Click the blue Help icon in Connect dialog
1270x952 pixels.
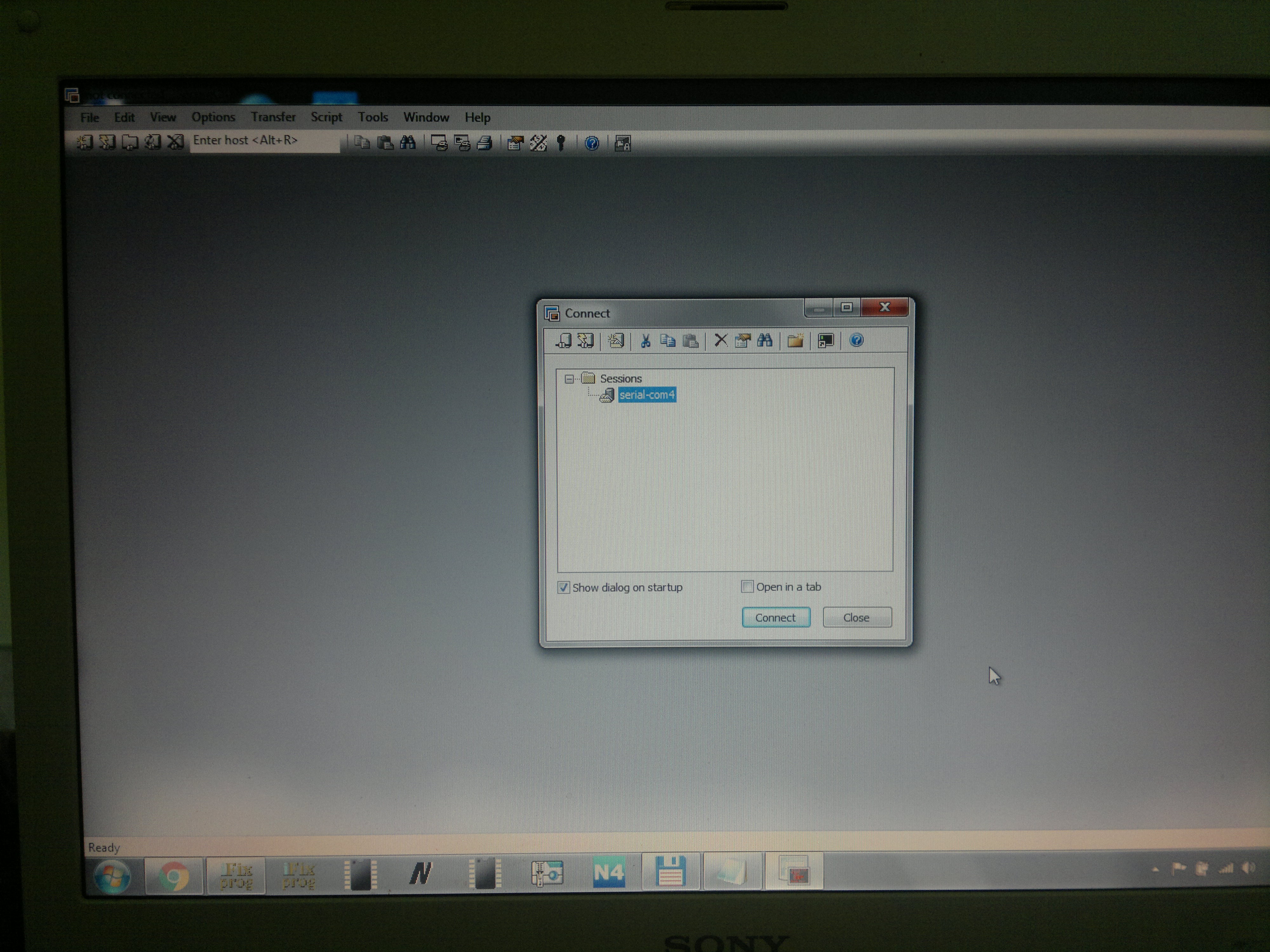tap(856, 340)
